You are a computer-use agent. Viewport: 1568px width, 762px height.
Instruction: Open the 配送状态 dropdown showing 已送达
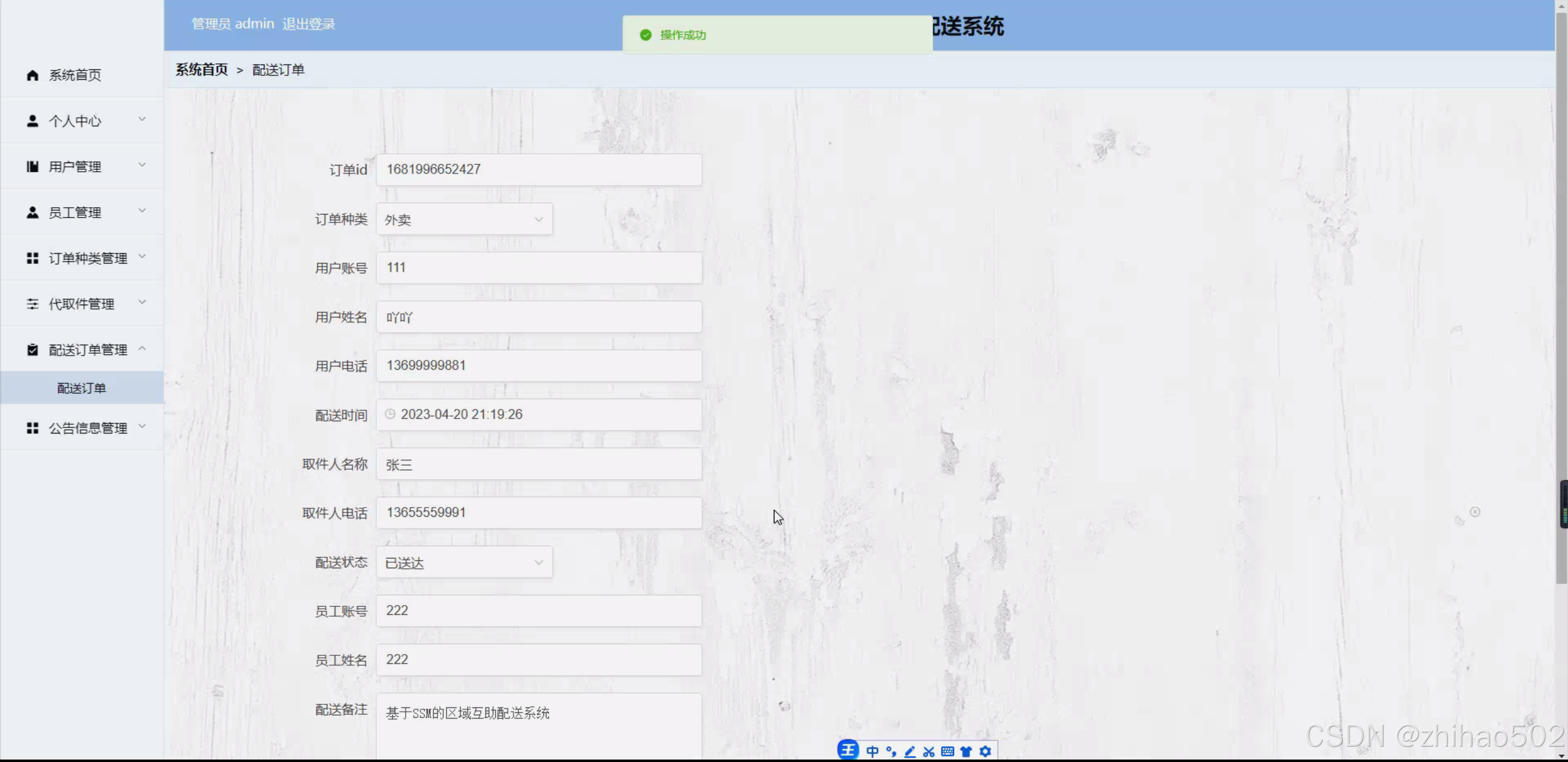coord(464,563)
